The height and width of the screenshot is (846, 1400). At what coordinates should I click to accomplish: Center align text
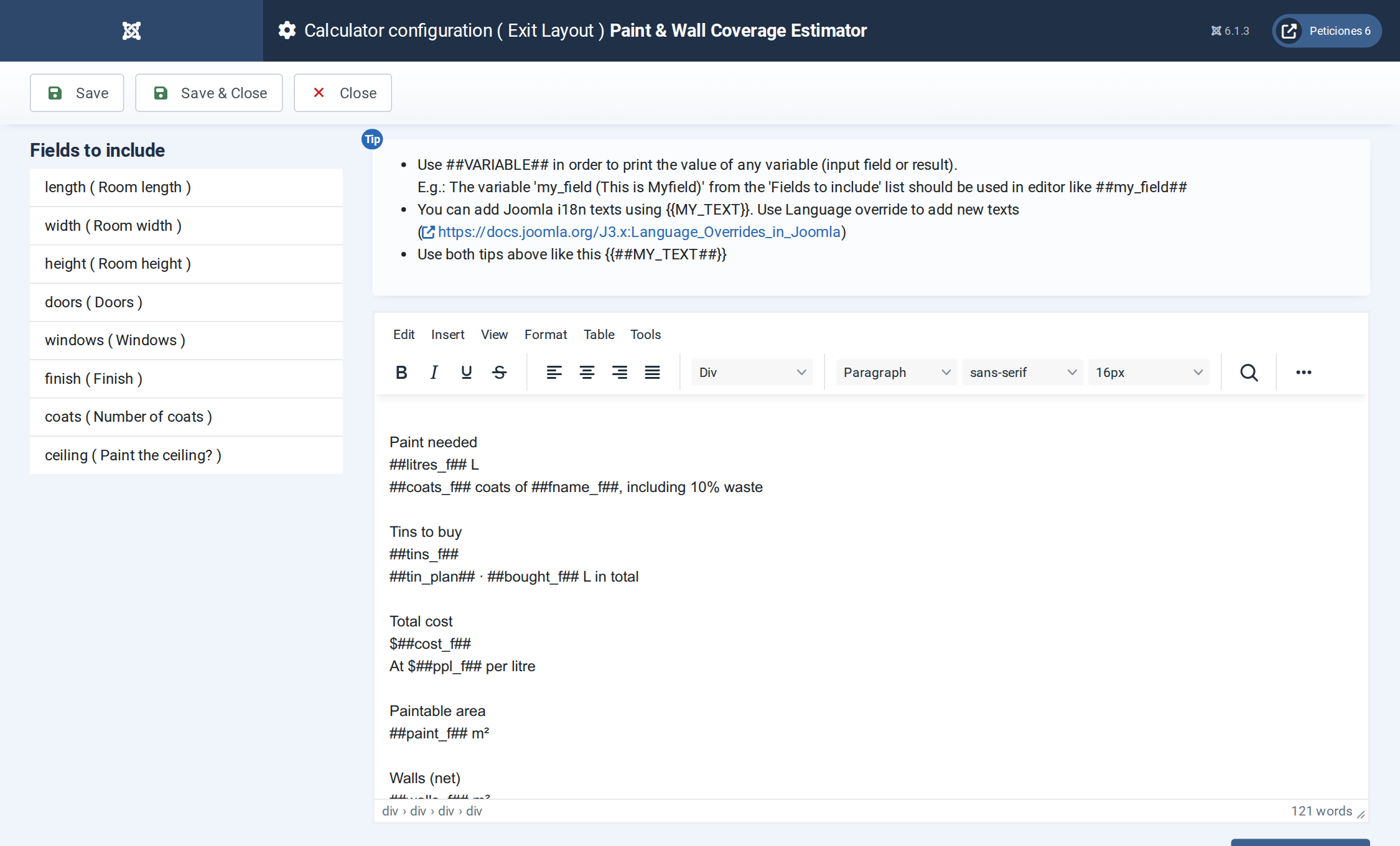click(587, 373)
